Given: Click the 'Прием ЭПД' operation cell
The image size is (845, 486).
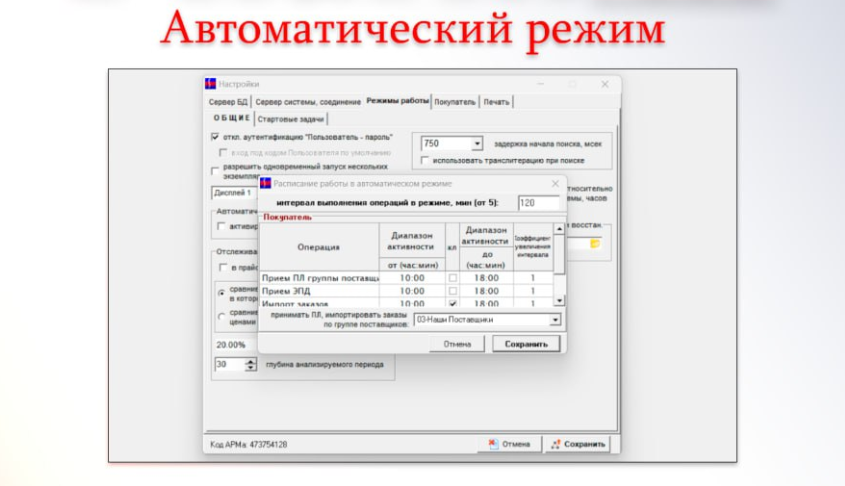Looking at the screenshot, I should 320,291.
